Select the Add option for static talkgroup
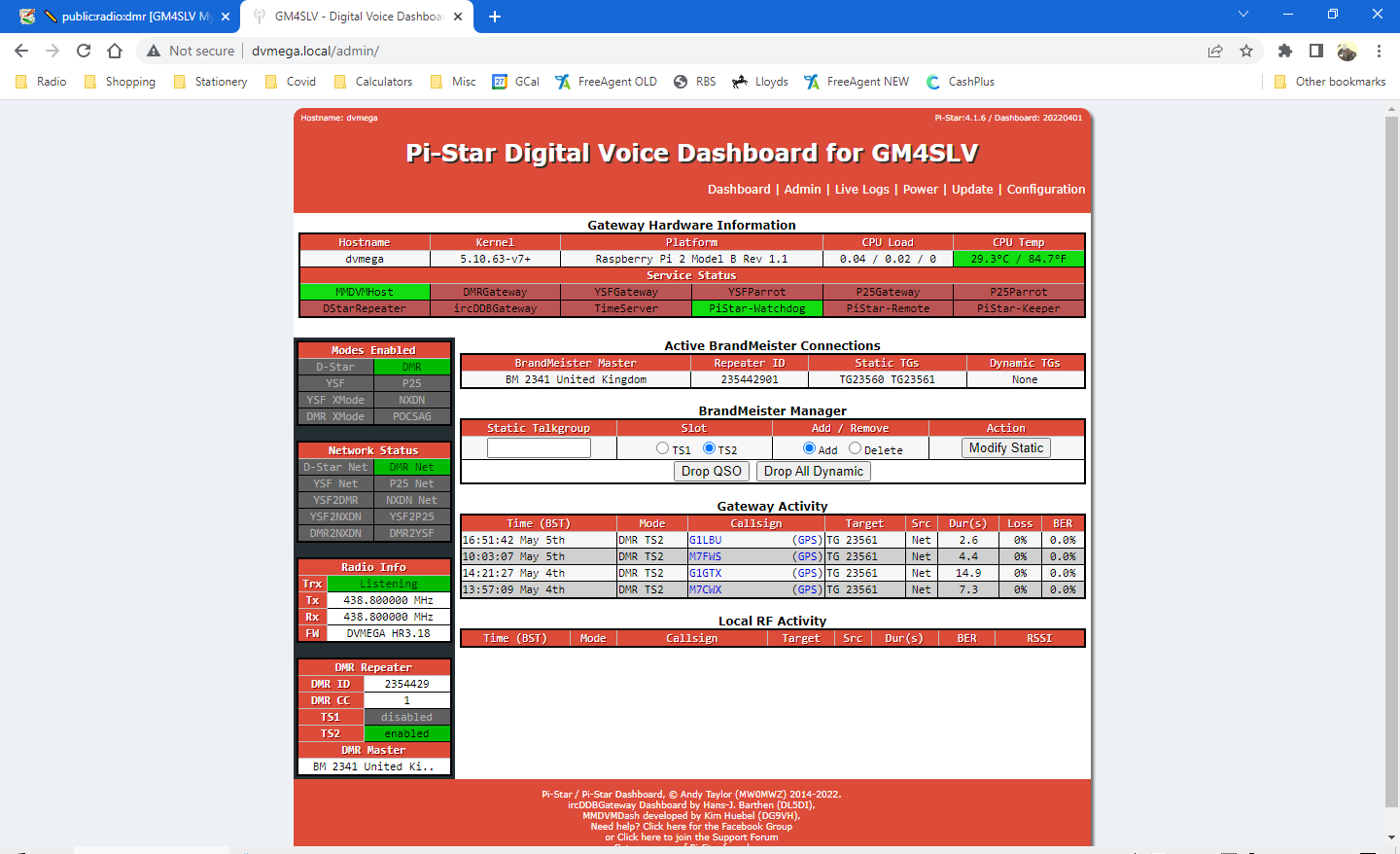The height and width of the screenshot is (854, 1400). pos(807,449)
